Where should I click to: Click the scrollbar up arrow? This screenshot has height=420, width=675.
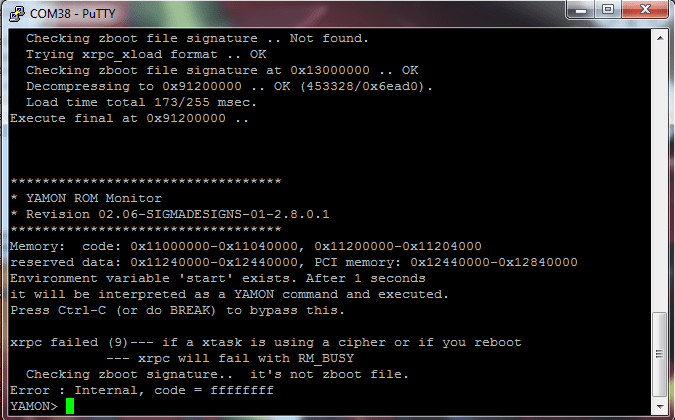[x=660, y=38]
